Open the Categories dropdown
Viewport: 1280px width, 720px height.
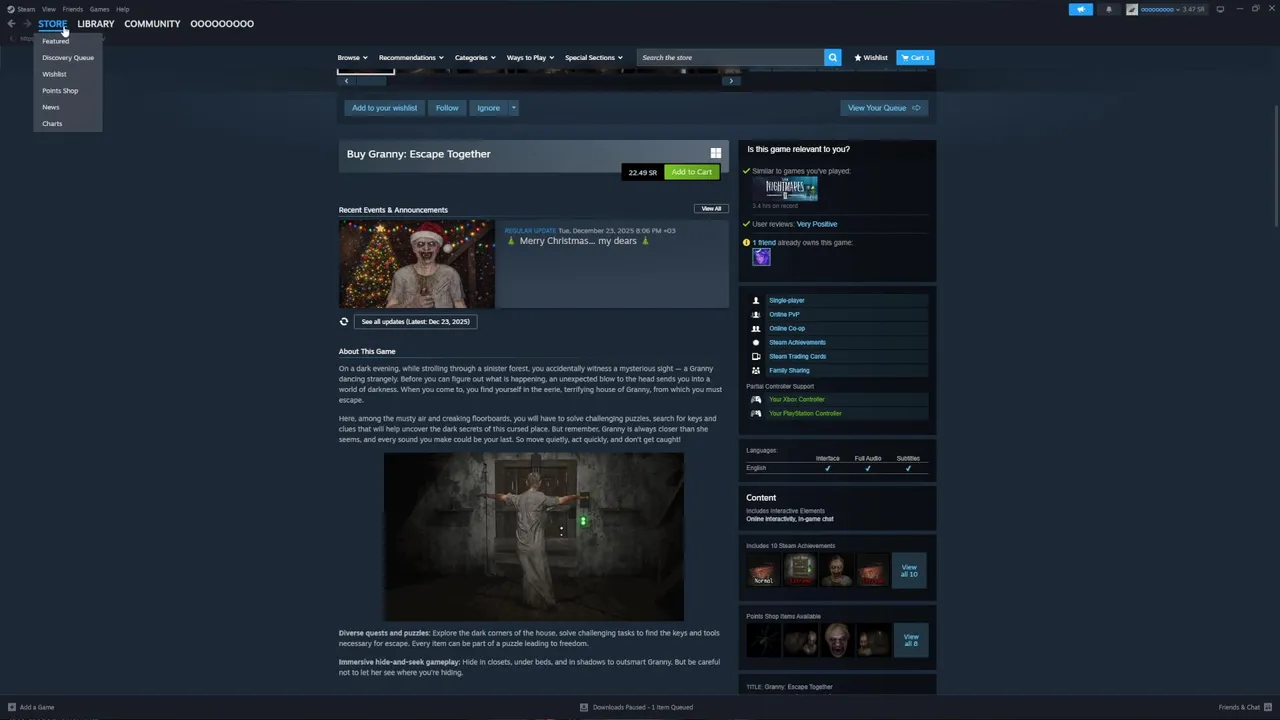[x=475, y=58]
